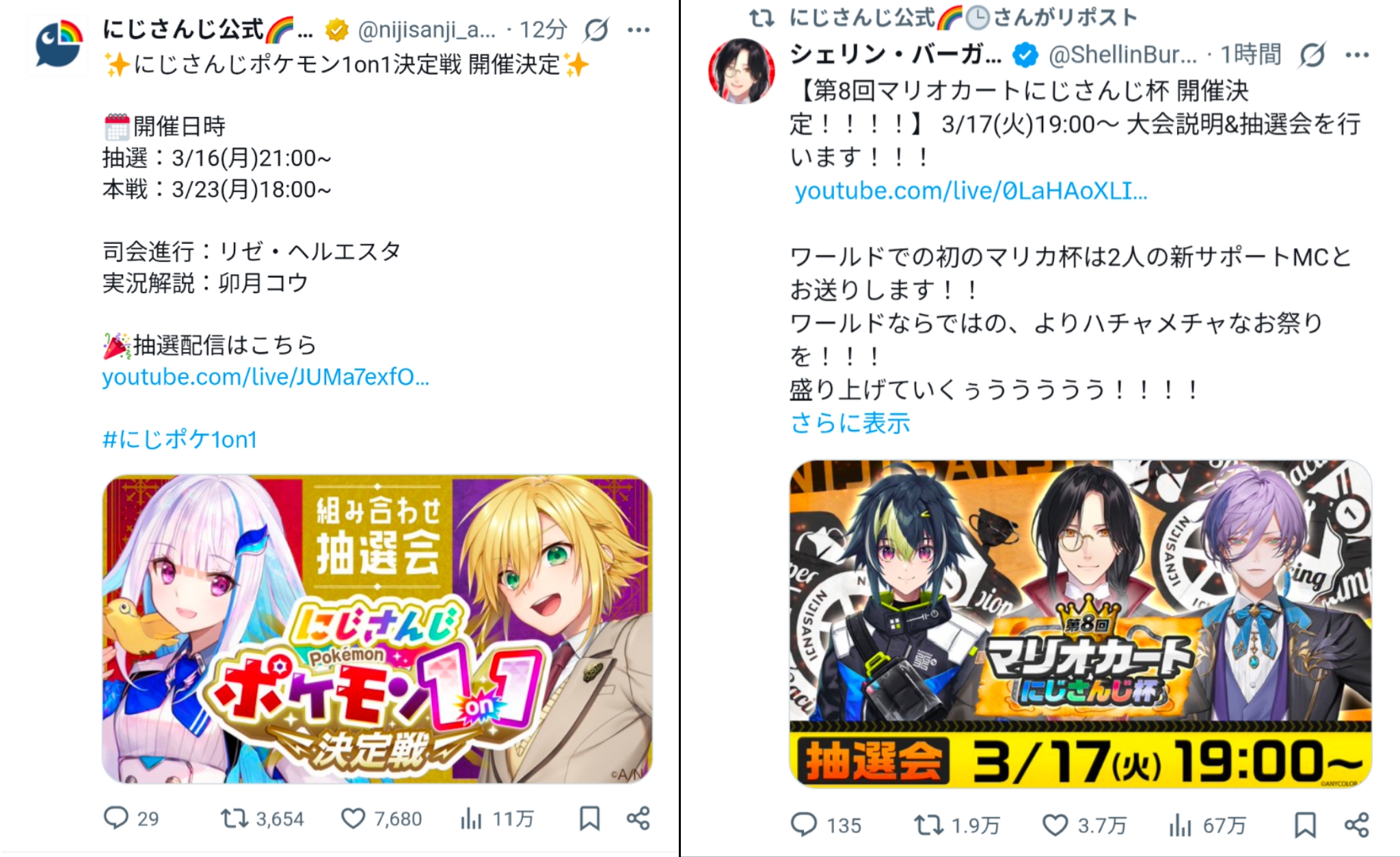1400x857 pixels.
Task: Open the #にじポケ1on1 hashtag
Action: pyautogui.click(x=180, y=439)
